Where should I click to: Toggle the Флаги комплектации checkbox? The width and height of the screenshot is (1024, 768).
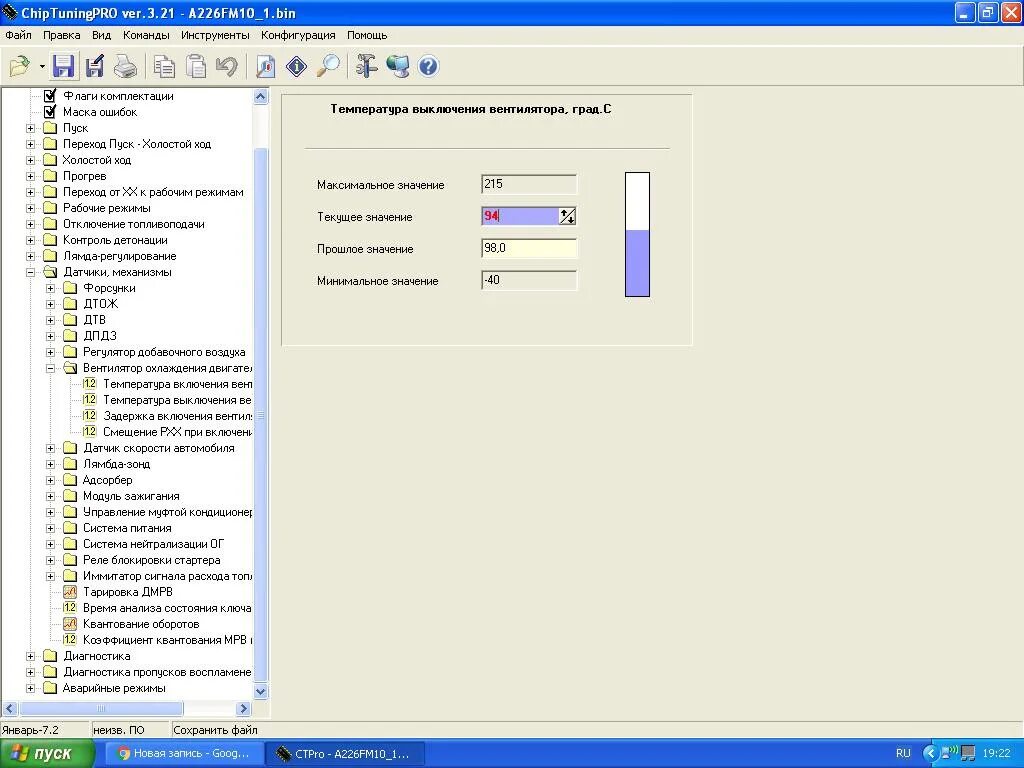click(50, 96)
